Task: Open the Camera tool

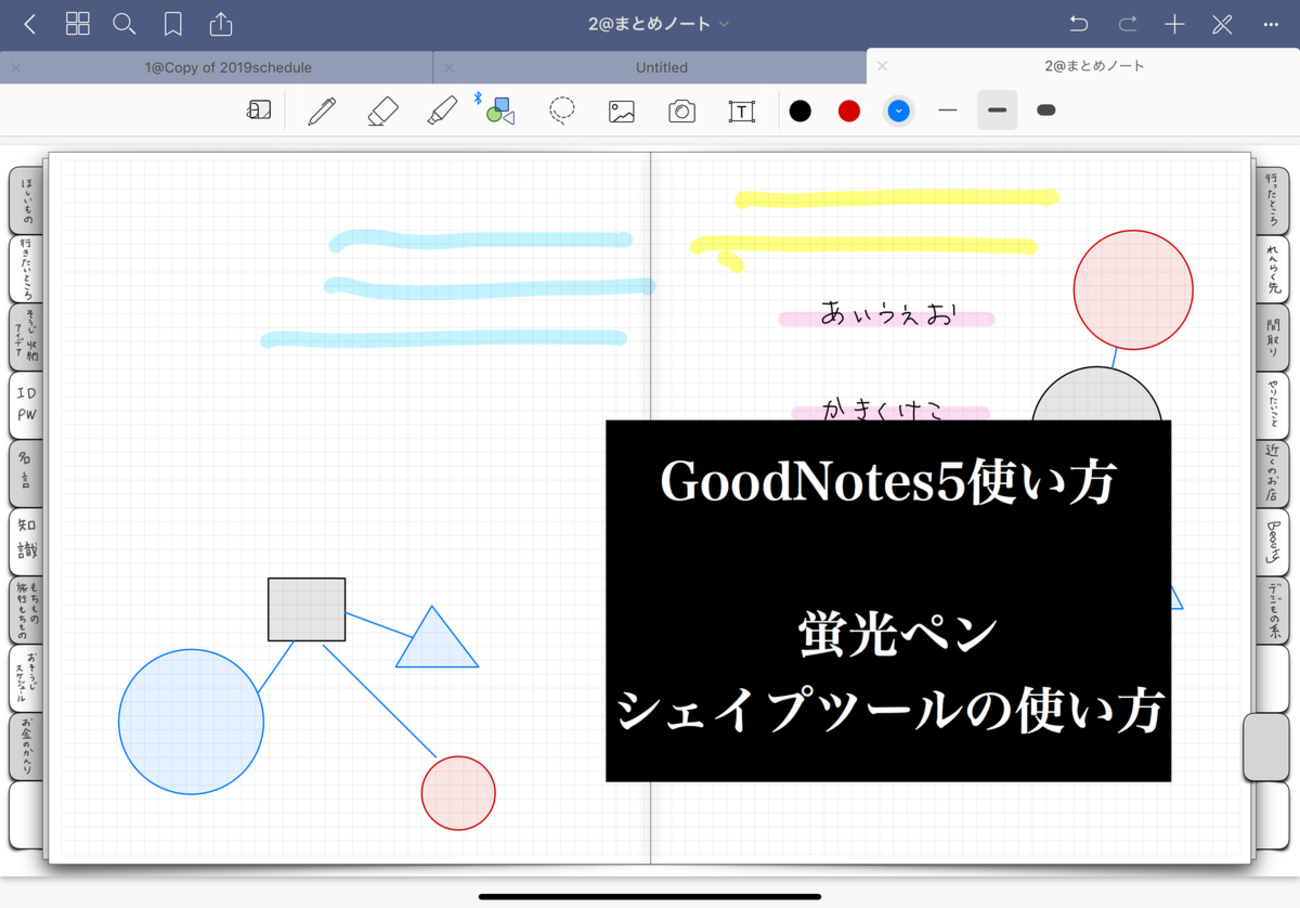Action: (x=682, y=110)
